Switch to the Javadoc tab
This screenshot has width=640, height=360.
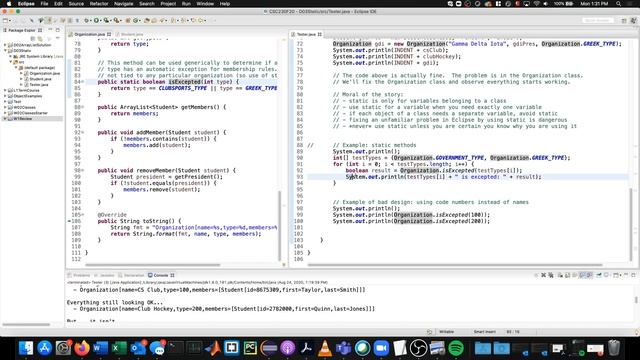[104, 275]
